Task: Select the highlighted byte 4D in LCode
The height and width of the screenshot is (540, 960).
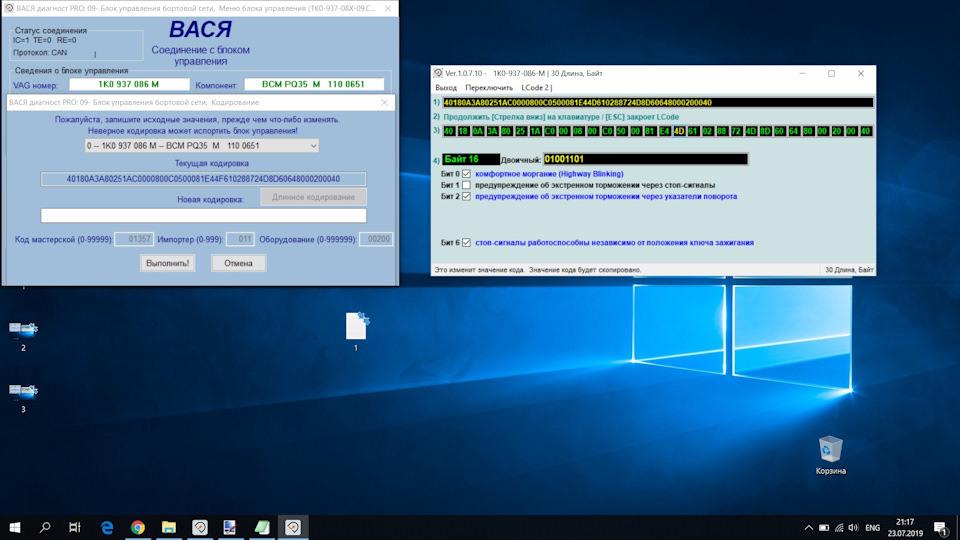Action: [678, 131]
